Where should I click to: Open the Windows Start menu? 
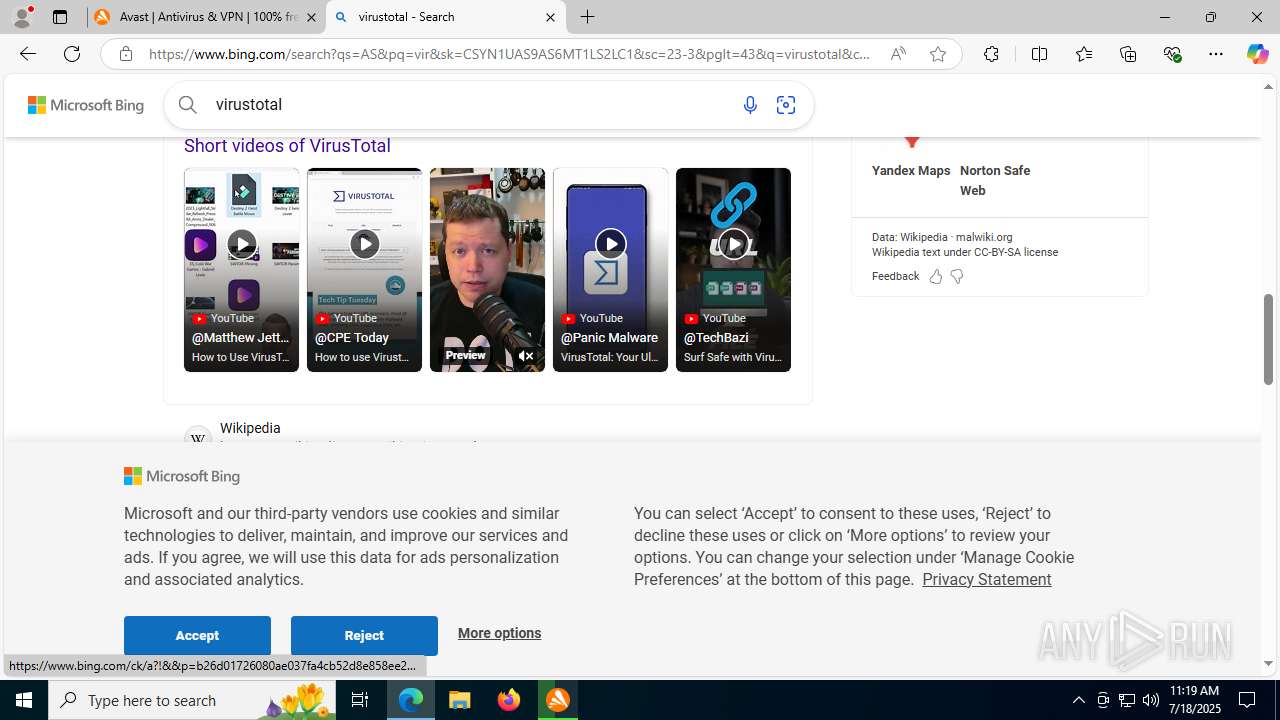click(x=24, y=700)
